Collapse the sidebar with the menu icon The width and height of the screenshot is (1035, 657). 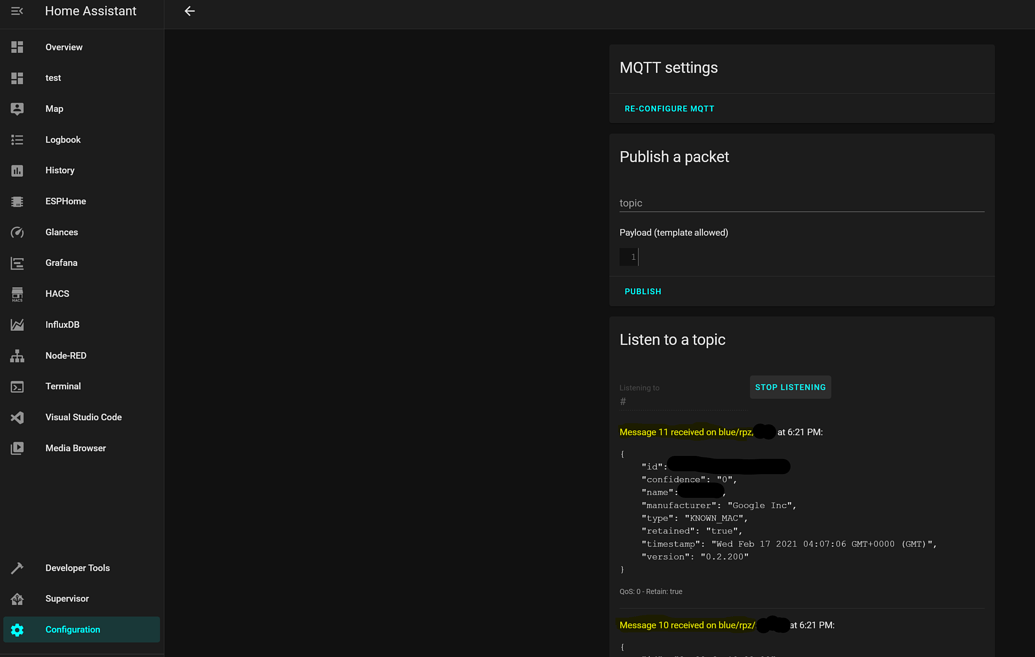coord(17,11)
